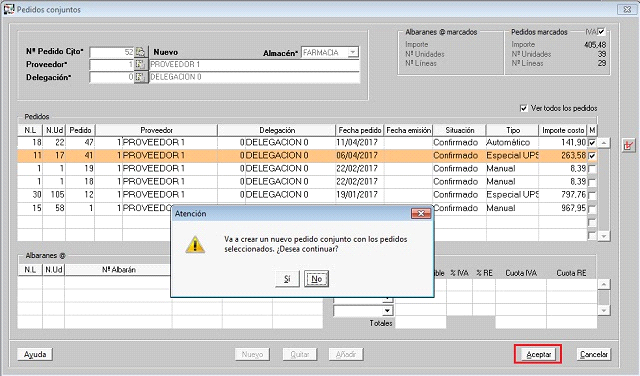This screenshot has width=640, height=376.
Task: Choose No in the Atención dialog
Action: coord(316,279)
